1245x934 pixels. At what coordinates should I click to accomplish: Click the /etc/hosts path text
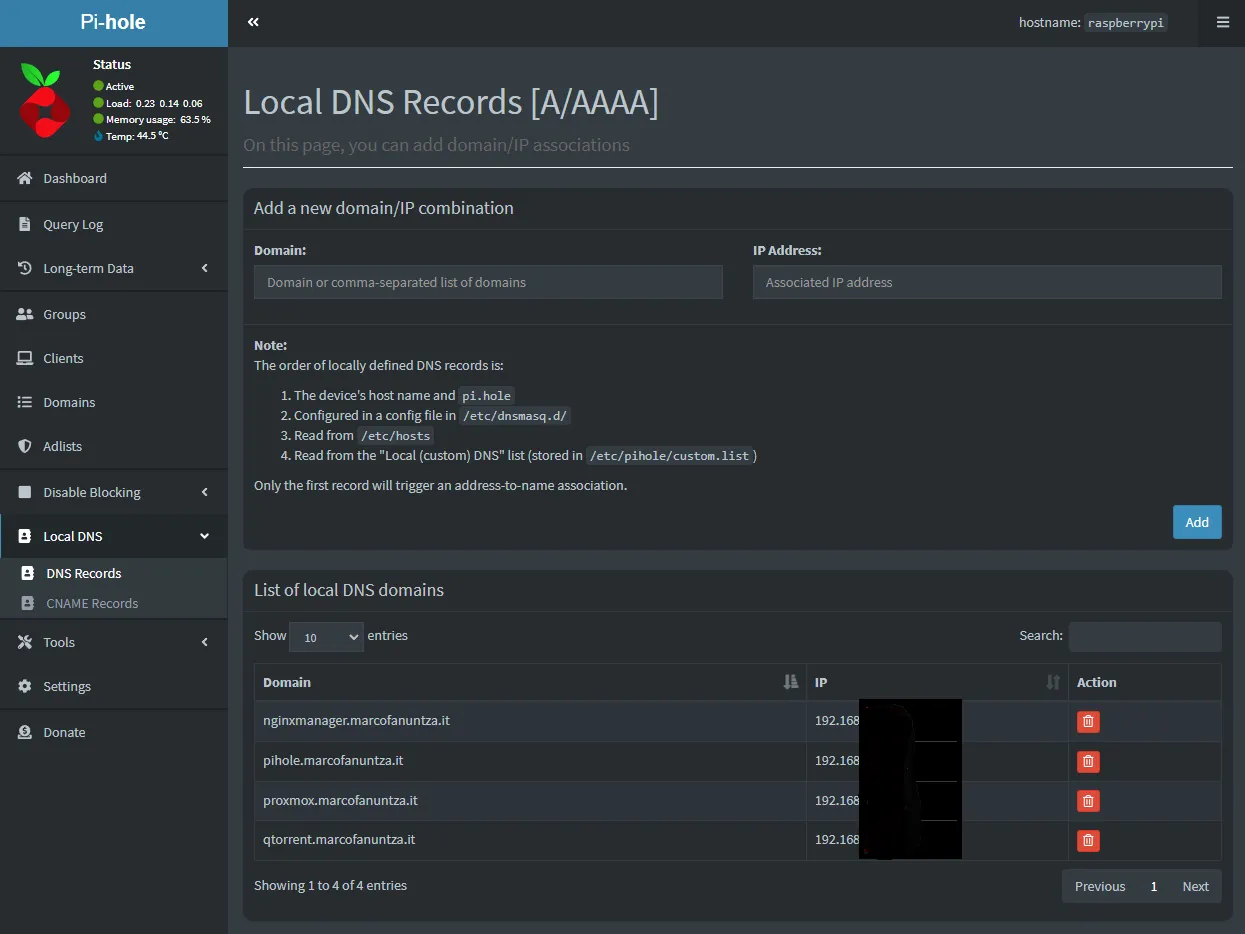(x=395, y=436)
